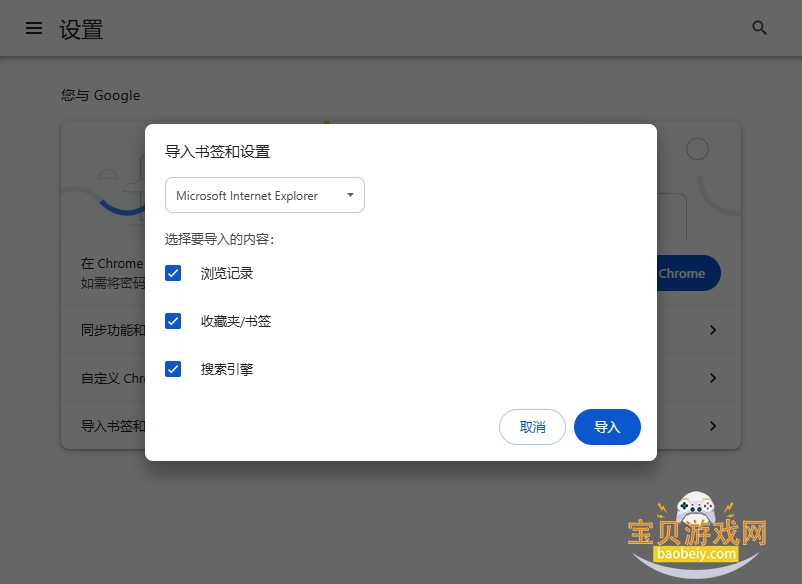Click the 设置 page title
The height and width of the screenshot is (584, 802).
point(81,29)
